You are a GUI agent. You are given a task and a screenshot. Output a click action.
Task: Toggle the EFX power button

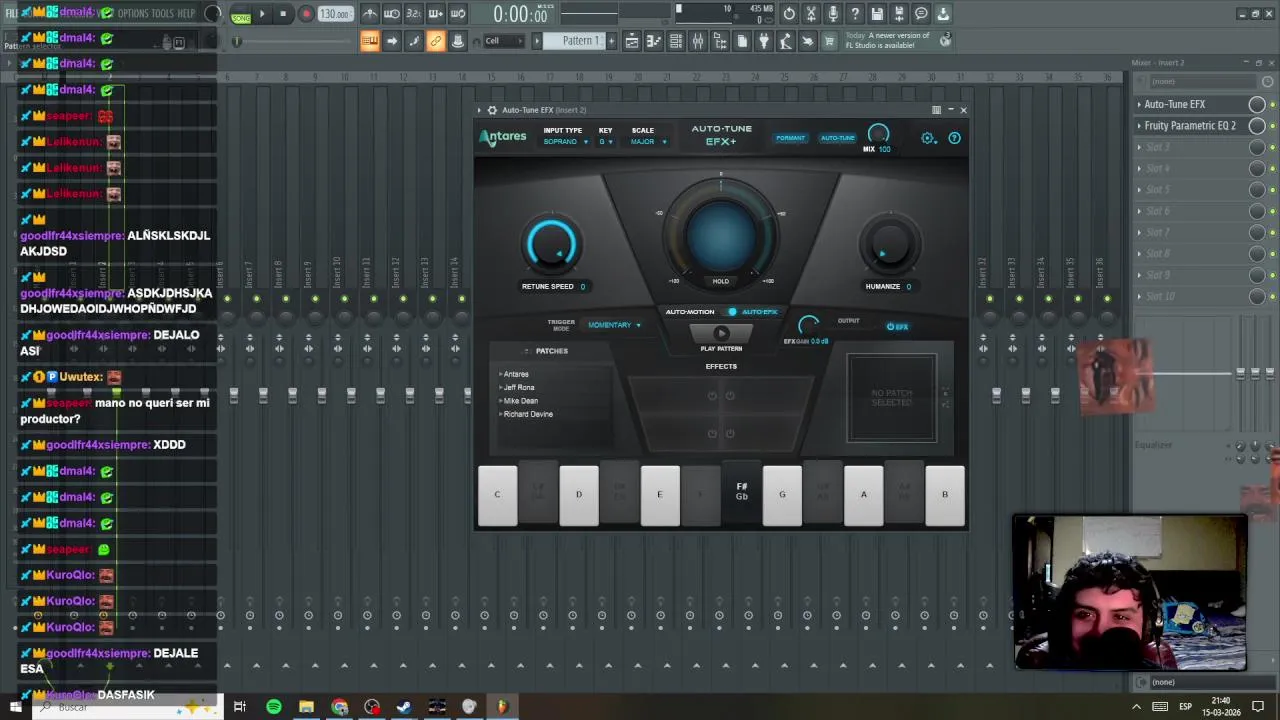(897, 327)
